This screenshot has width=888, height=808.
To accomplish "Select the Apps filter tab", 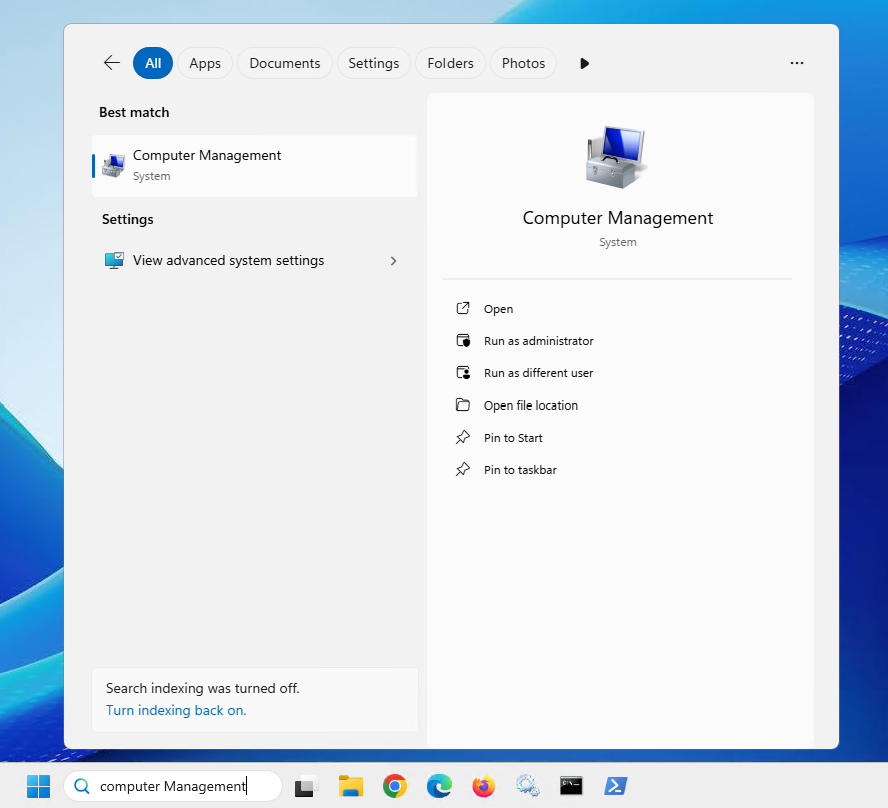I will point(205,63).
